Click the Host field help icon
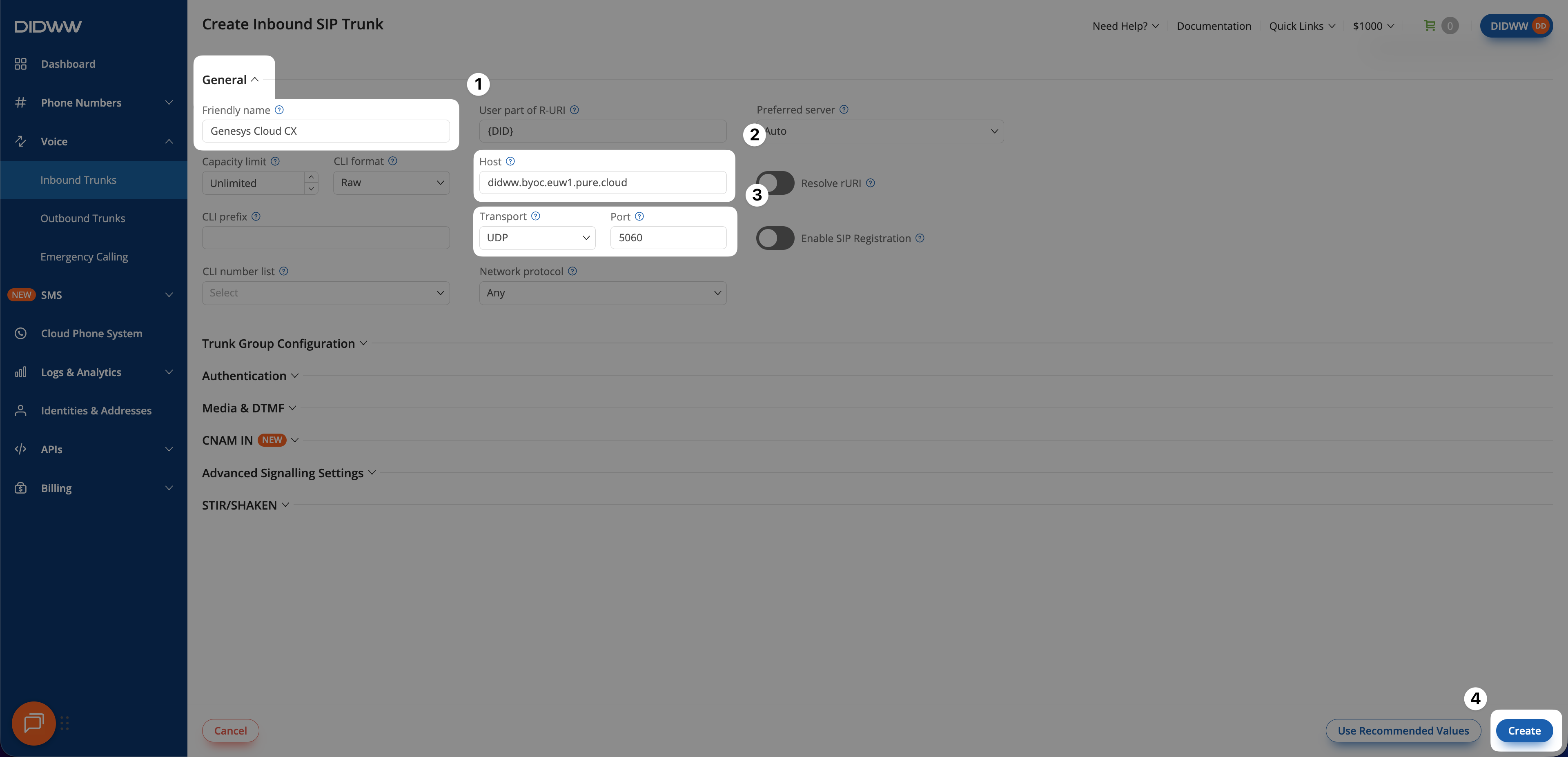 (x=510, y=161)
